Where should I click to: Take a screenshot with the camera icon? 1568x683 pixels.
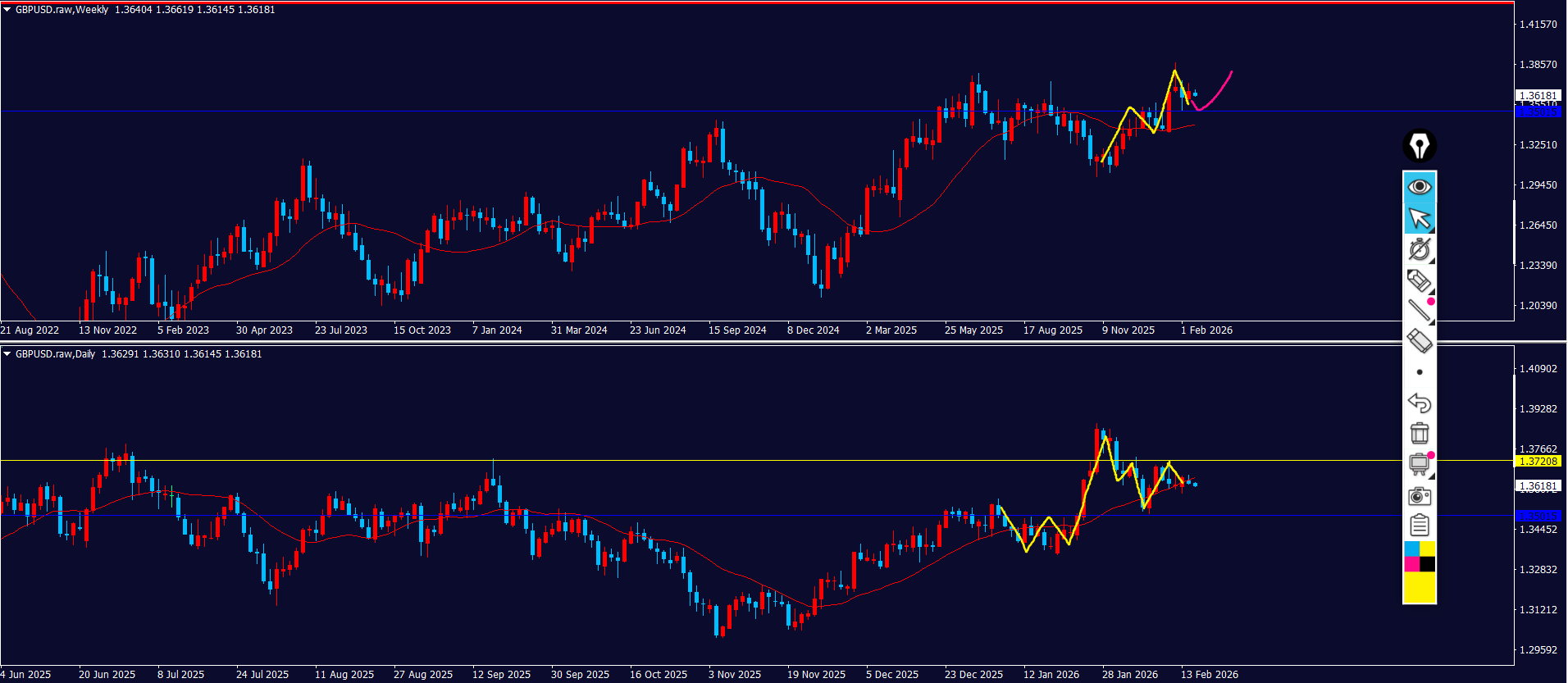(1419, 495)
